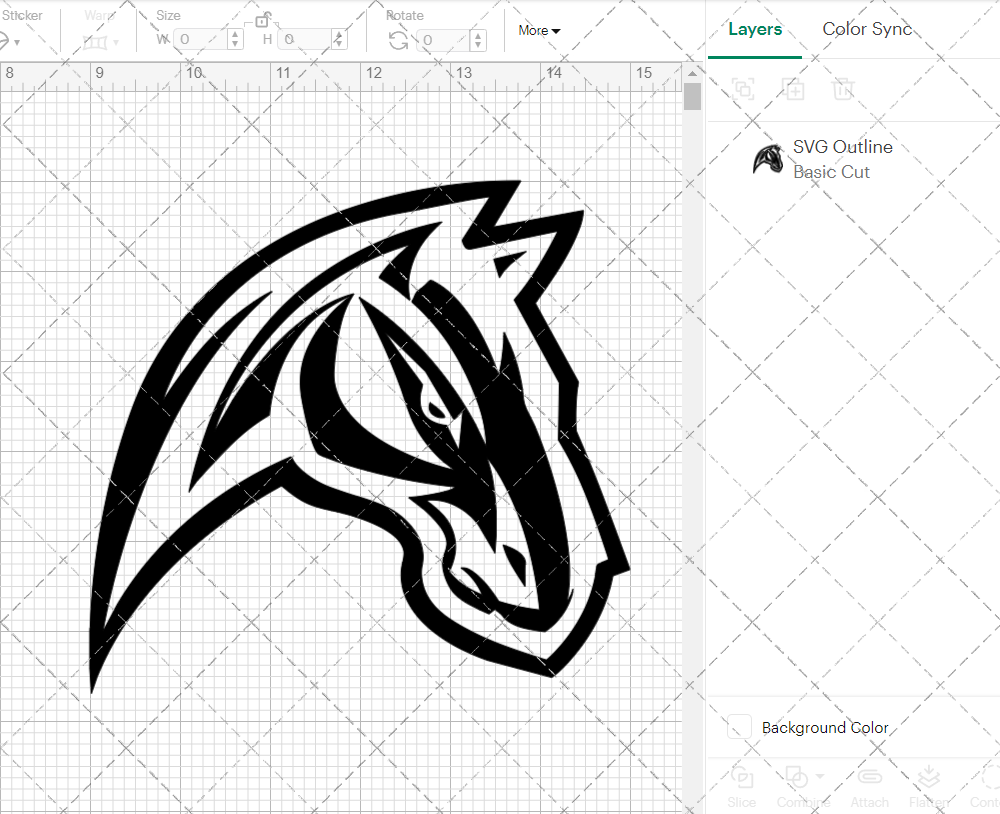Viewport: 1000px width, 814px height.
Task: Click the duplicate layer icon in Layers panel
Action: [794, 90]
